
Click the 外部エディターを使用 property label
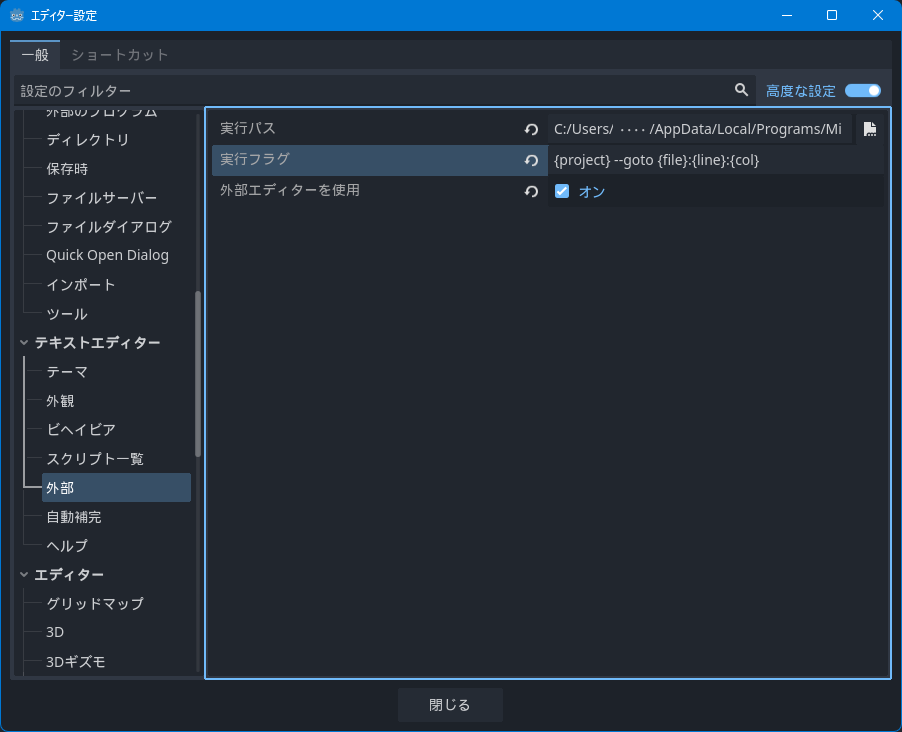tap(290, 190)
